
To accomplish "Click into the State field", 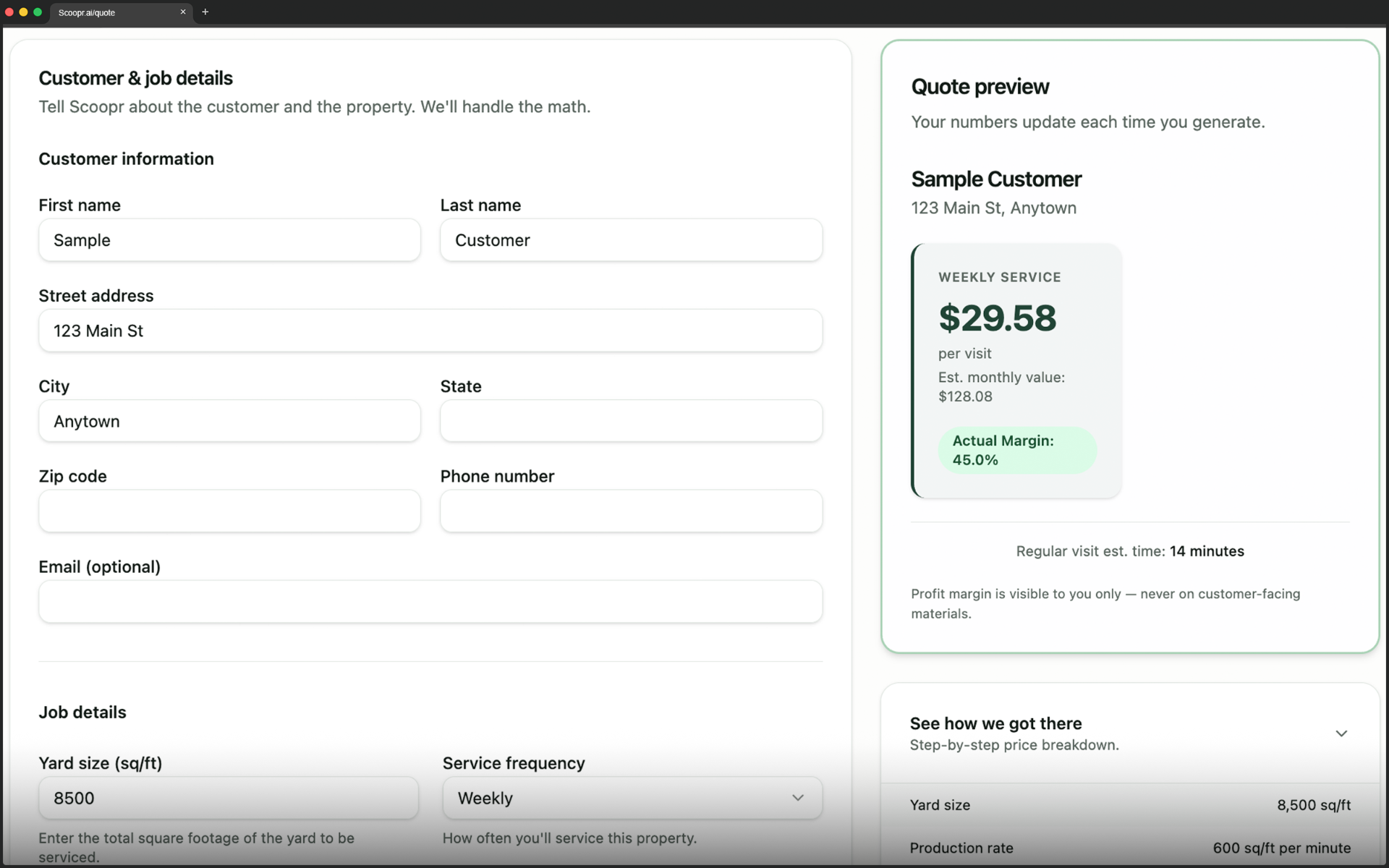I will click(631, 421).
